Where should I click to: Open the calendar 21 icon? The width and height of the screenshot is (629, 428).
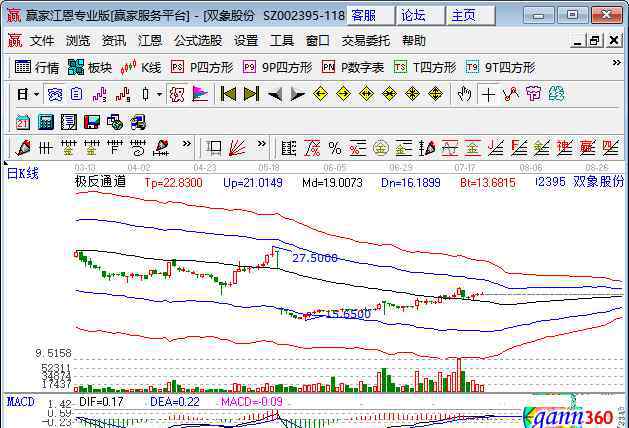pyautogui.click(x=23, y=122)
